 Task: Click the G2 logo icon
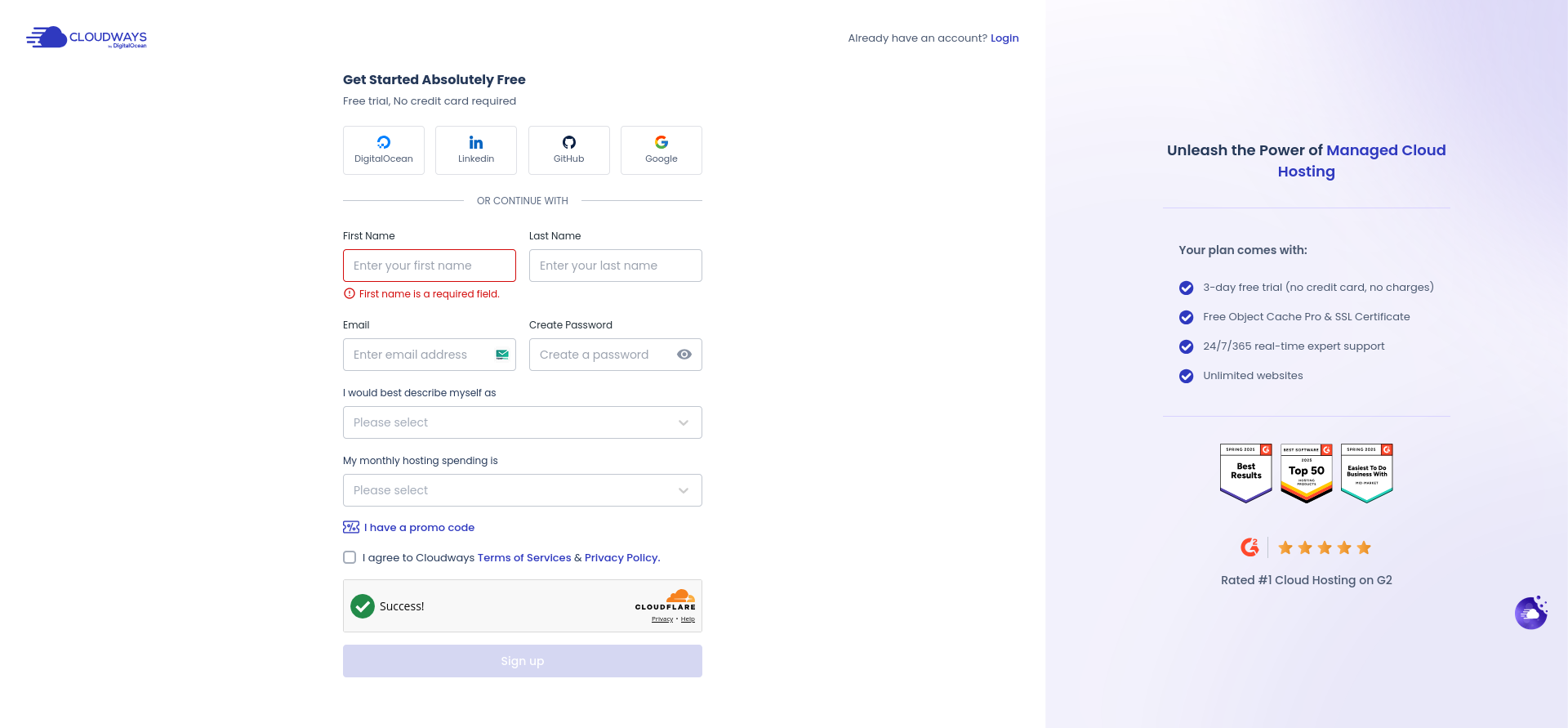(1249, 547)
